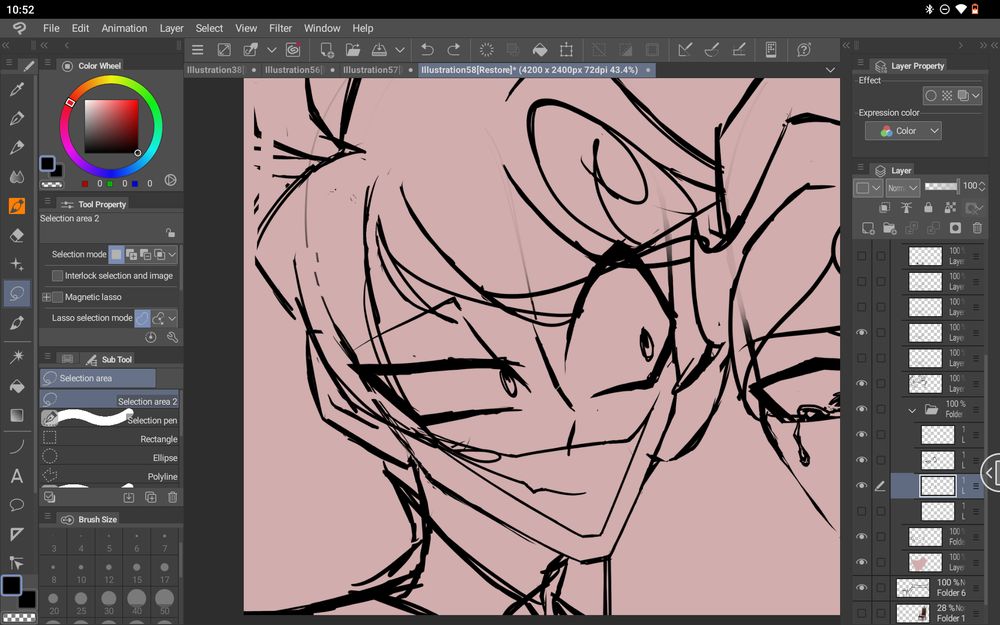Show the hidden Folder 1 layer
The image size is (1000, 625).
[862, 613]
